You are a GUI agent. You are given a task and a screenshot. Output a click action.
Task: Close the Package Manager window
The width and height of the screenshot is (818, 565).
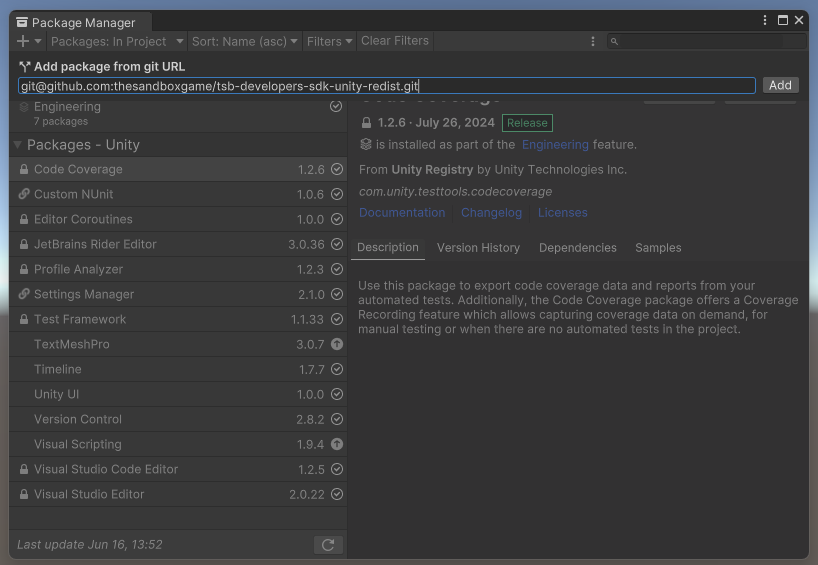coord(799,20)
